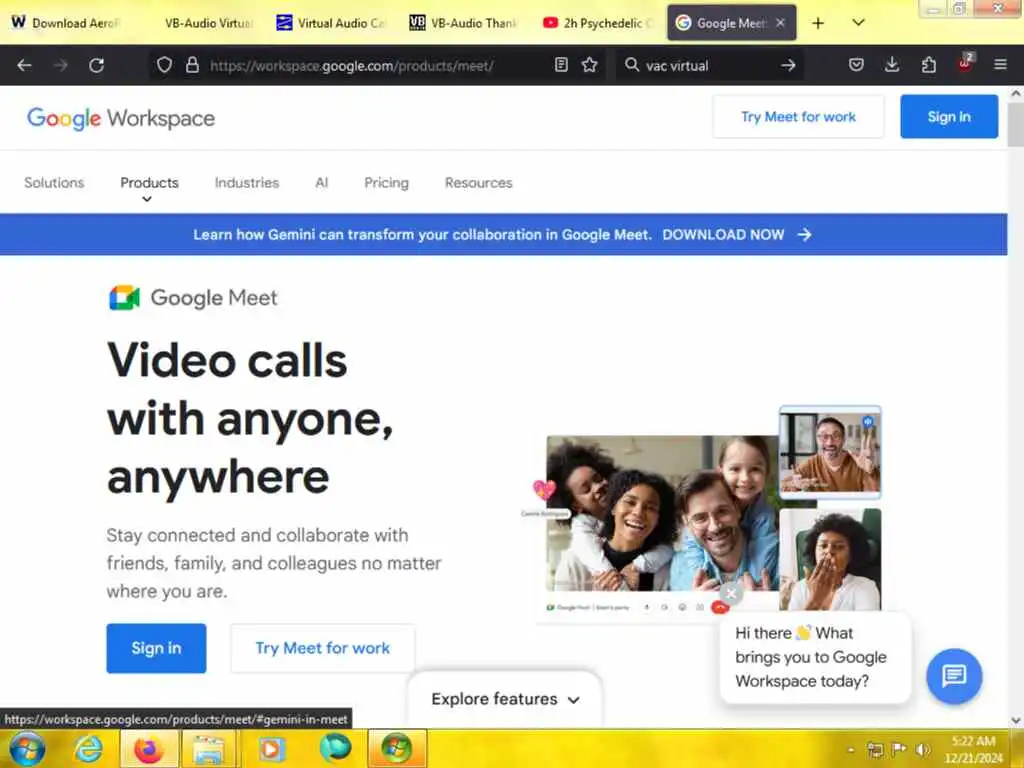Screen dimensions: 1024x768
Task: Click the Action Center flag tray icon
Action: click(x=899, y=750)
